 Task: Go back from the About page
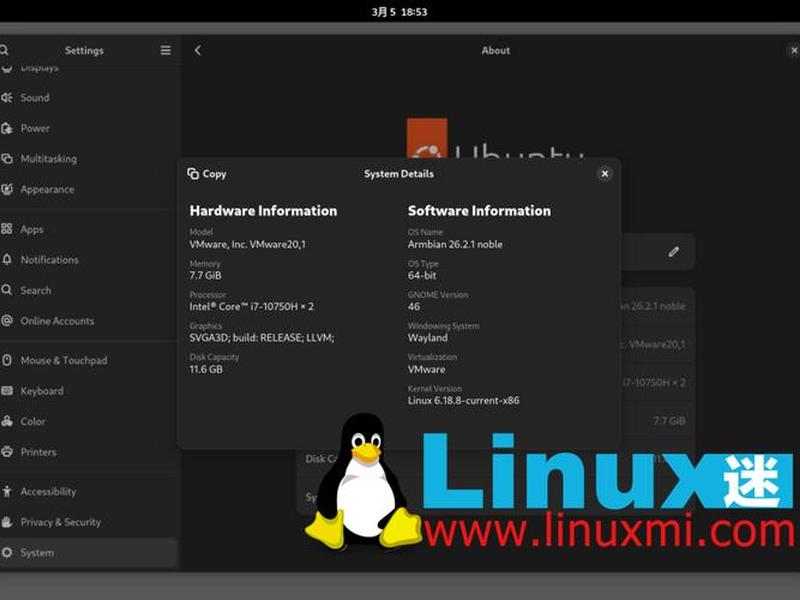198,50
